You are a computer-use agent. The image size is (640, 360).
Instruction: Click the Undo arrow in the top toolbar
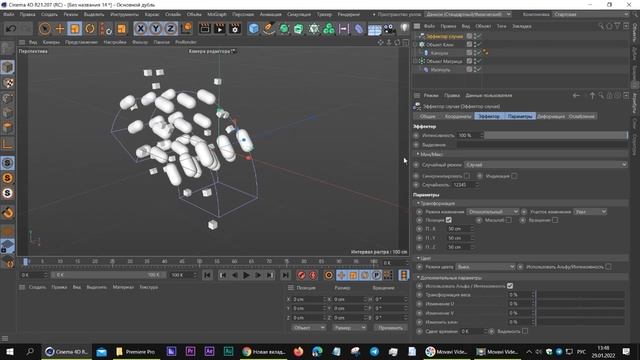[11, 29]
